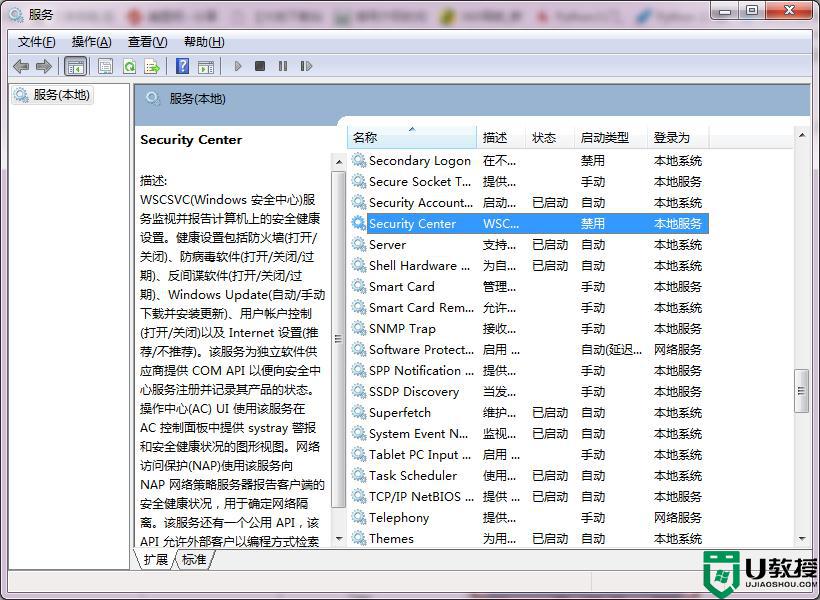Click the gear icon beside System Event N...
Screen dimensions: 820x600
359,433
